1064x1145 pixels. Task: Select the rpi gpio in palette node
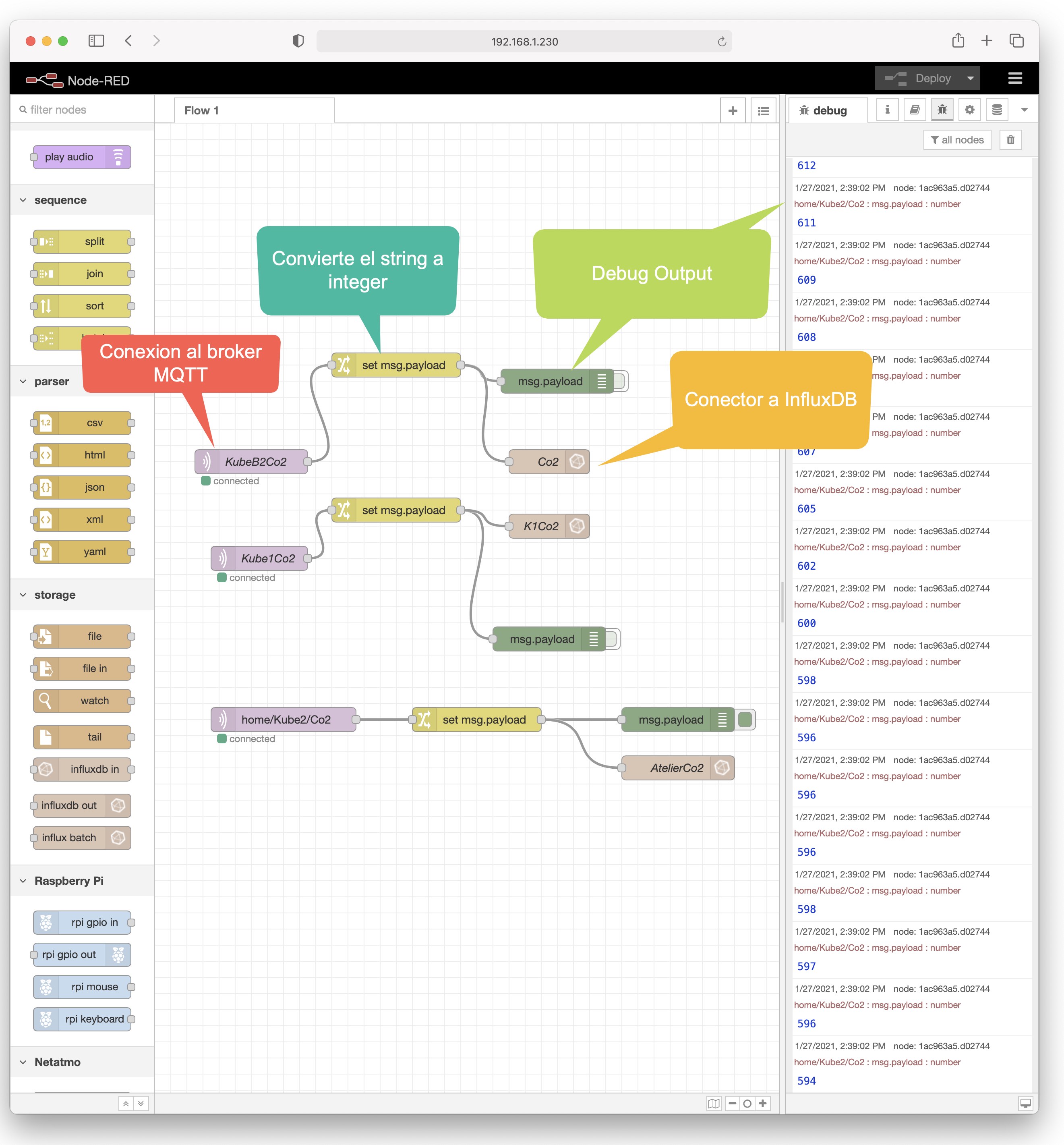point(82,923)
